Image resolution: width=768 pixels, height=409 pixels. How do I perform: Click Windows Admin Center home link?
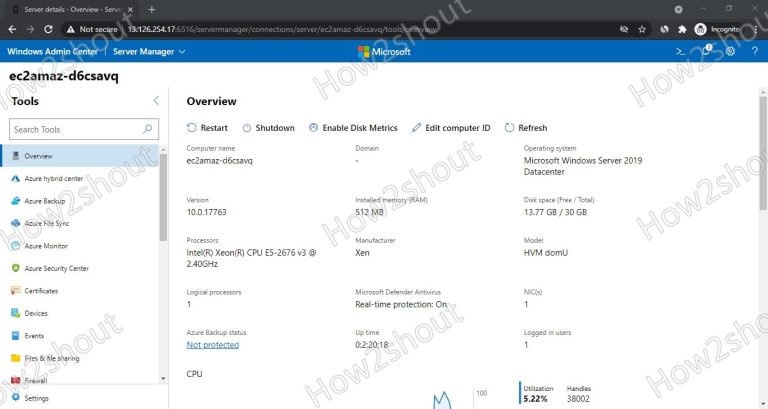coord(52,51)
